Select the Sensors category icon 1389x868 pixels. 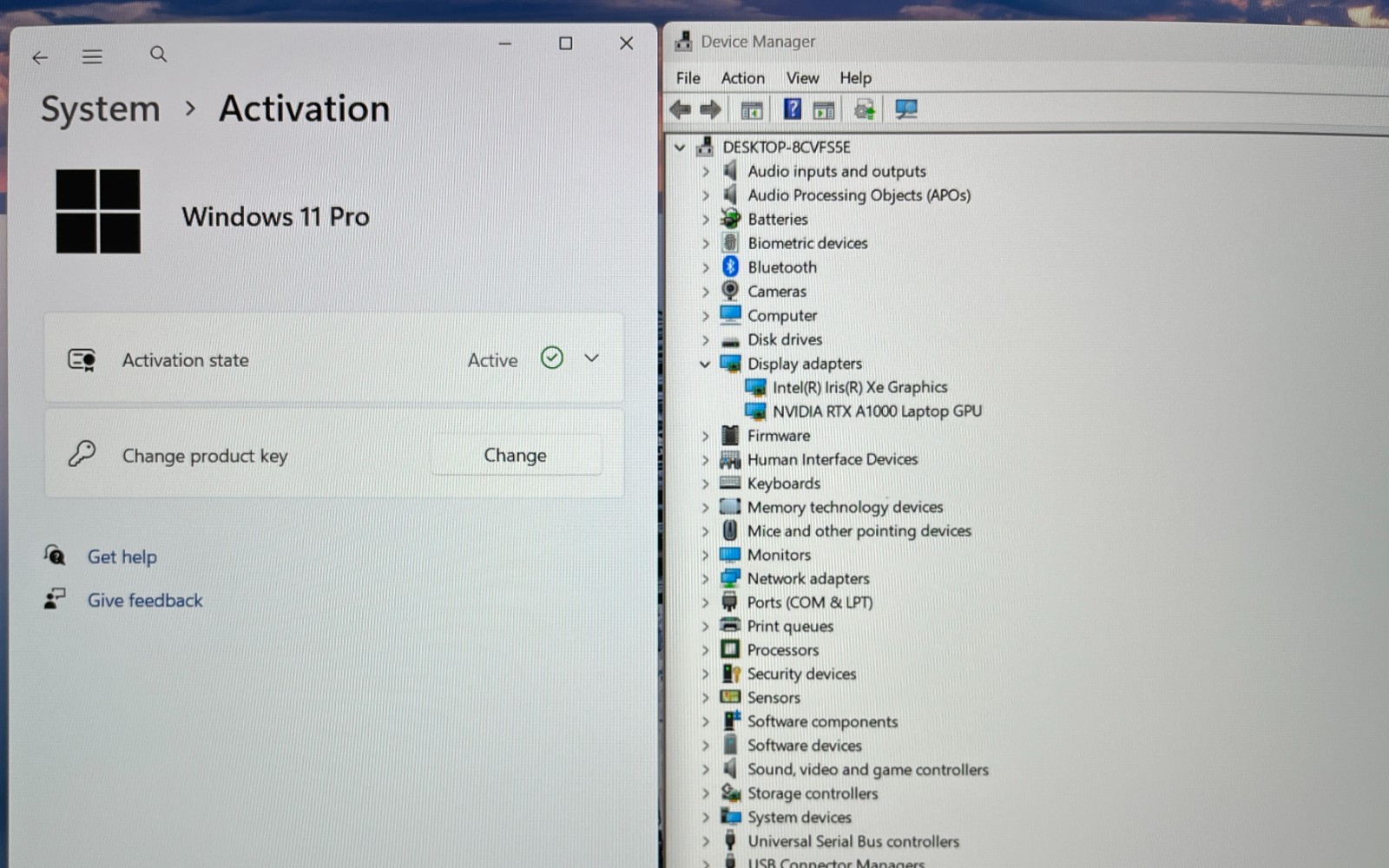click(730, 697)
